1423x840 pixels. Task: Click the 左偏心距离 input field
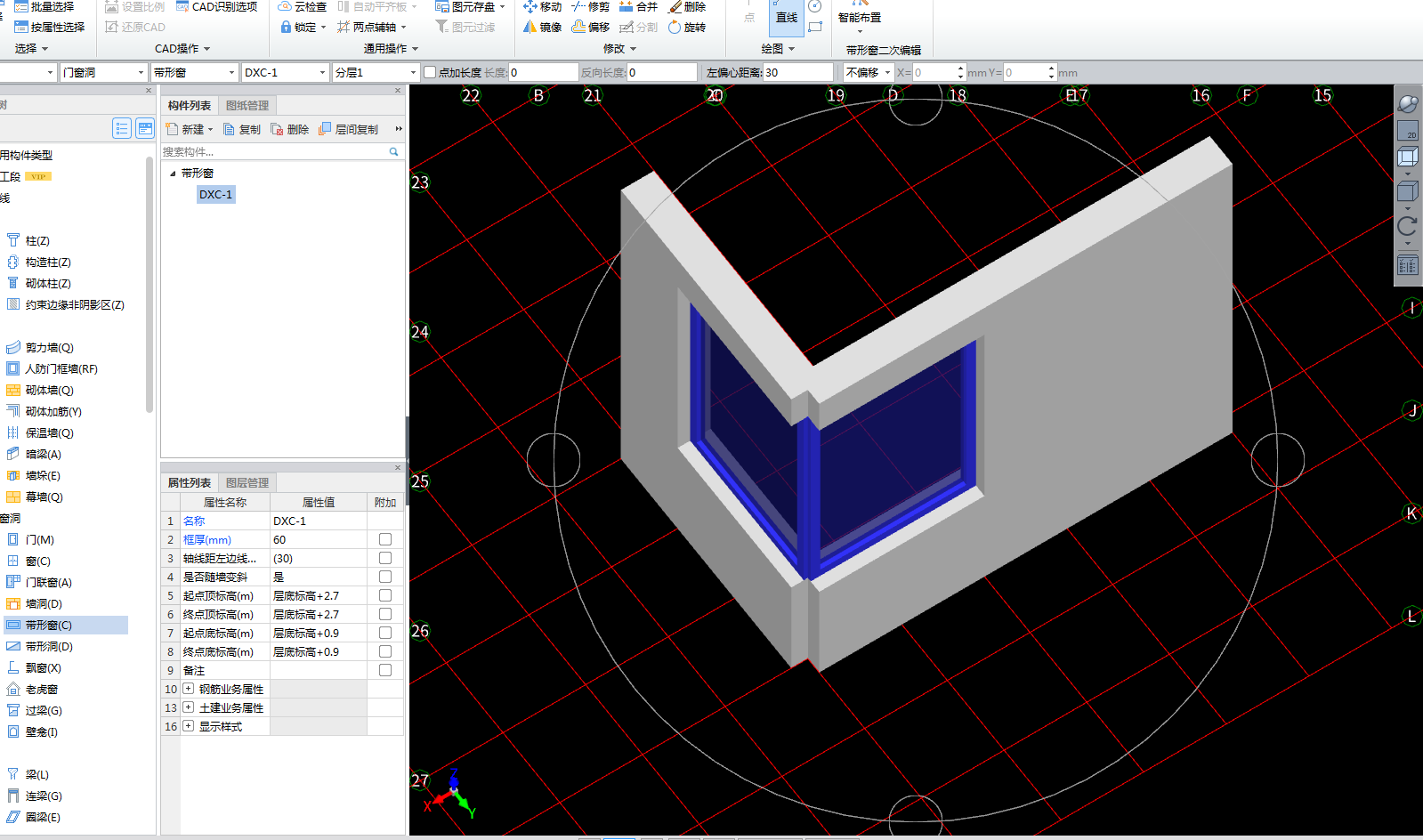[x=797, y=72]
